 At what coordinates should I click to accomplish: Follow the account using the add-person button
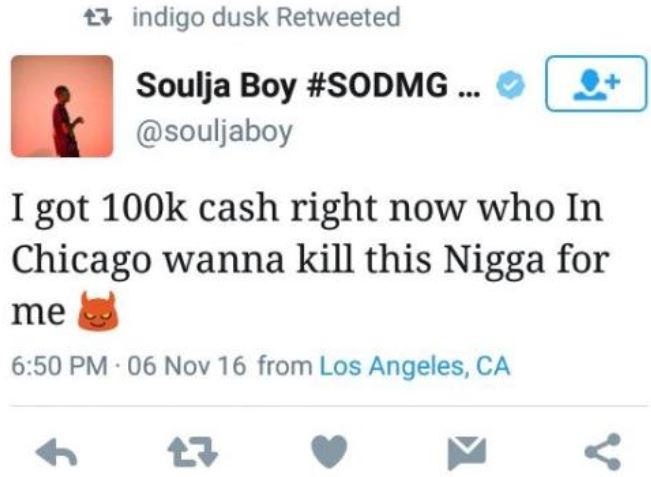click(x=596, y=83)
